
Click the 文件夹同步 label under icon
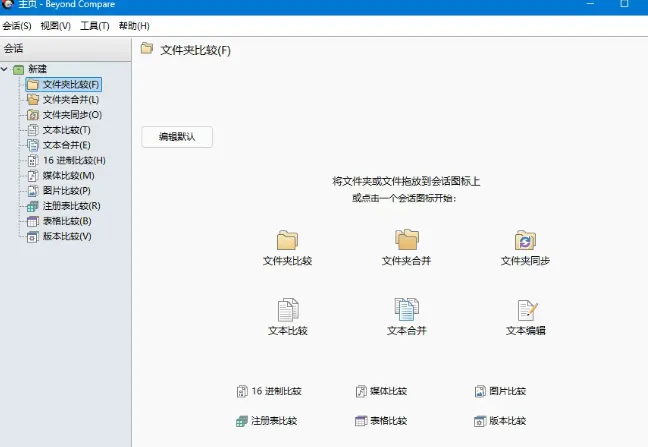tap(525, 261)
